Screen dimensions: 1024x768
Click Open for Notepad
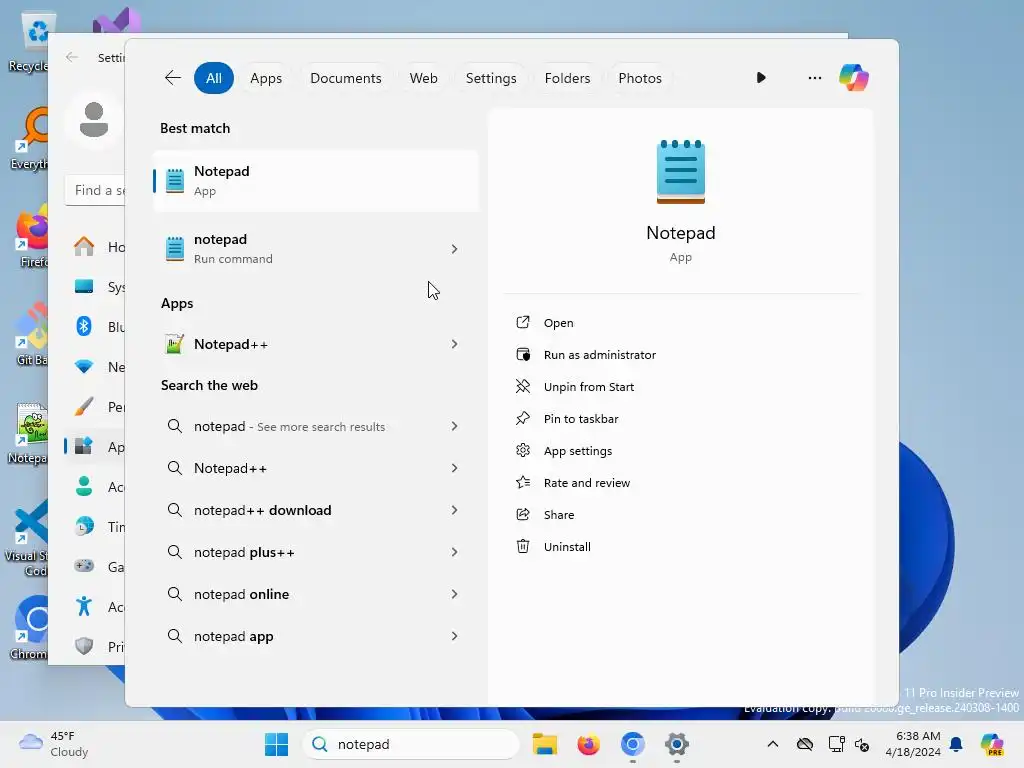click(558, 323)
